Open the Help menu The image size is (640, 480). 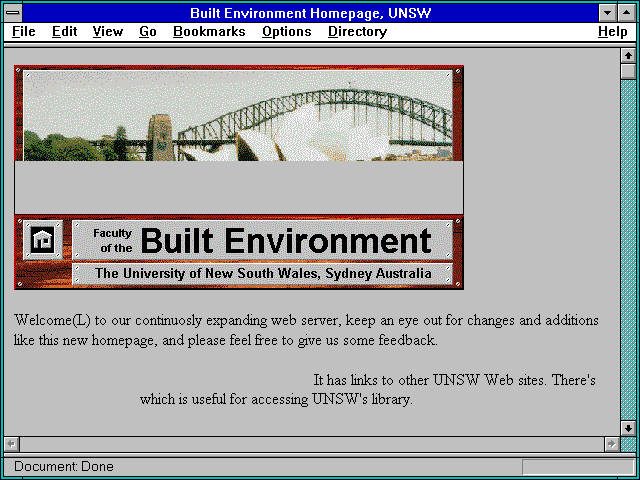[613, 31]
